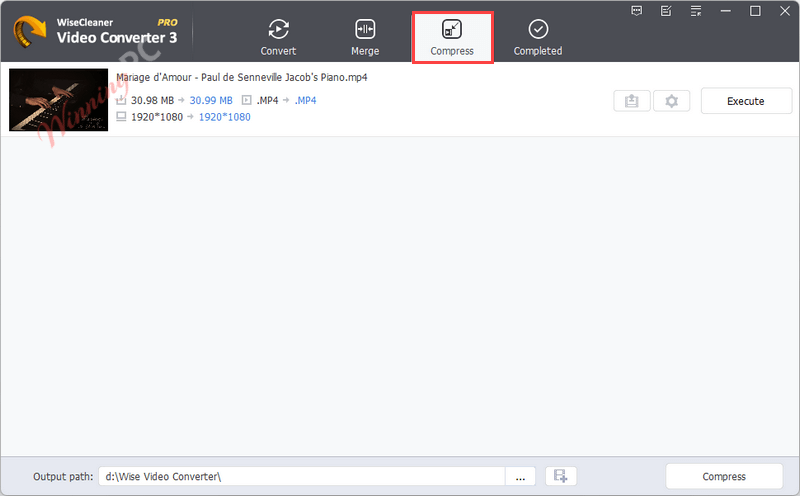Click the source format .MP4 text

coord(267,101)
